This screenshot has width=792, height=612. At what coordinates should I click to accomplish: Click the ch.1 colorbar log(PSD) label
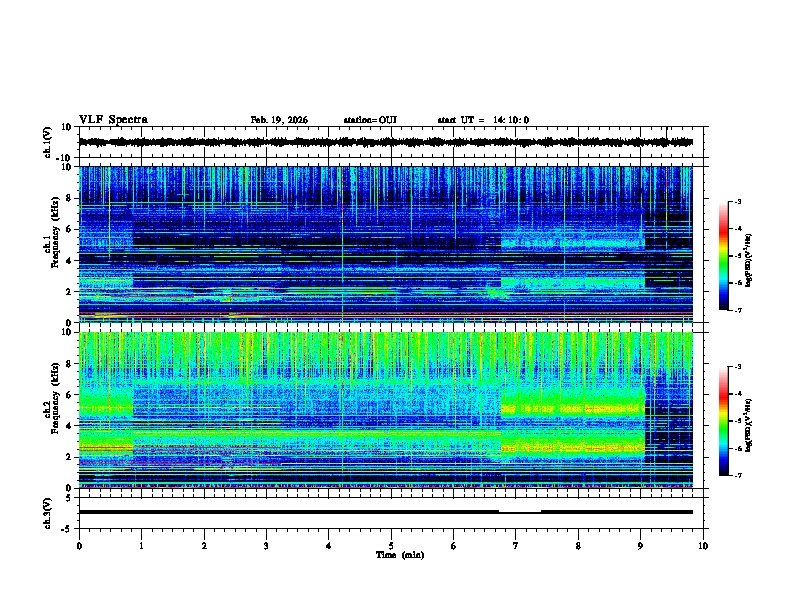click(748, 260)
